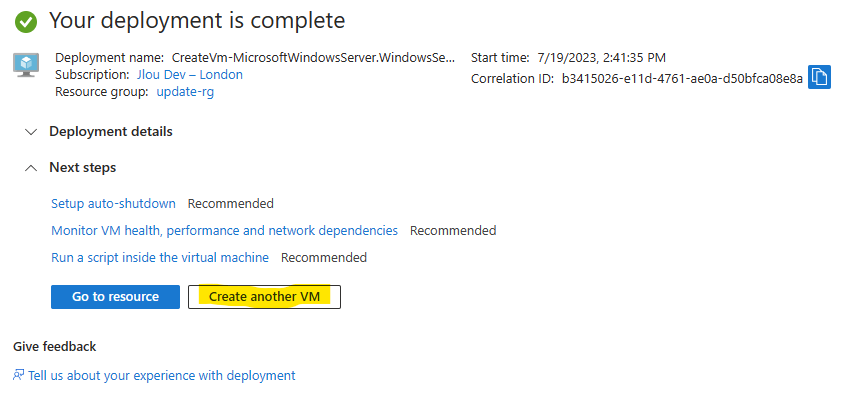The width and height of the screenshot is (845, 400).
Task: Open Run a script inside the virtual machine
Action: click(160, 258)
